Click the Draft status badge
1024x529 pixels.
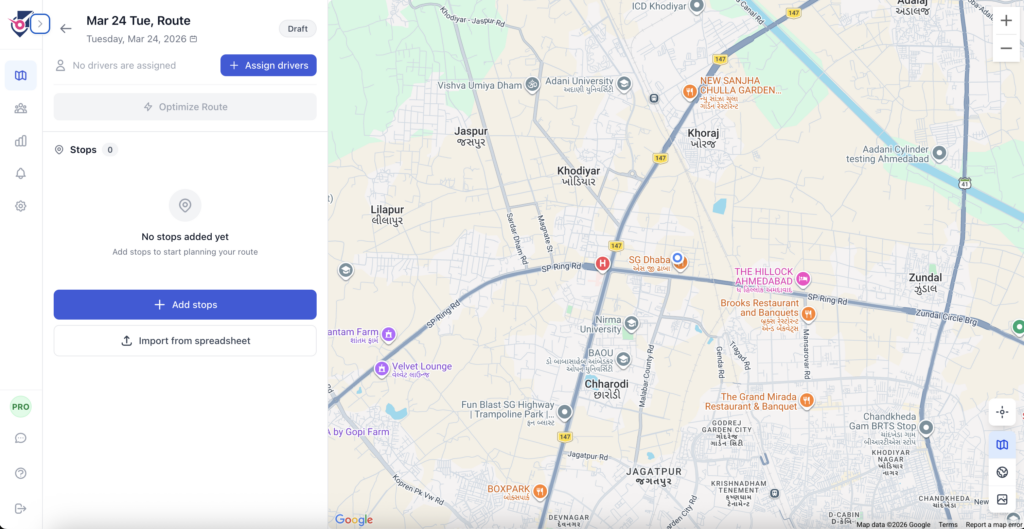[298, 29]
